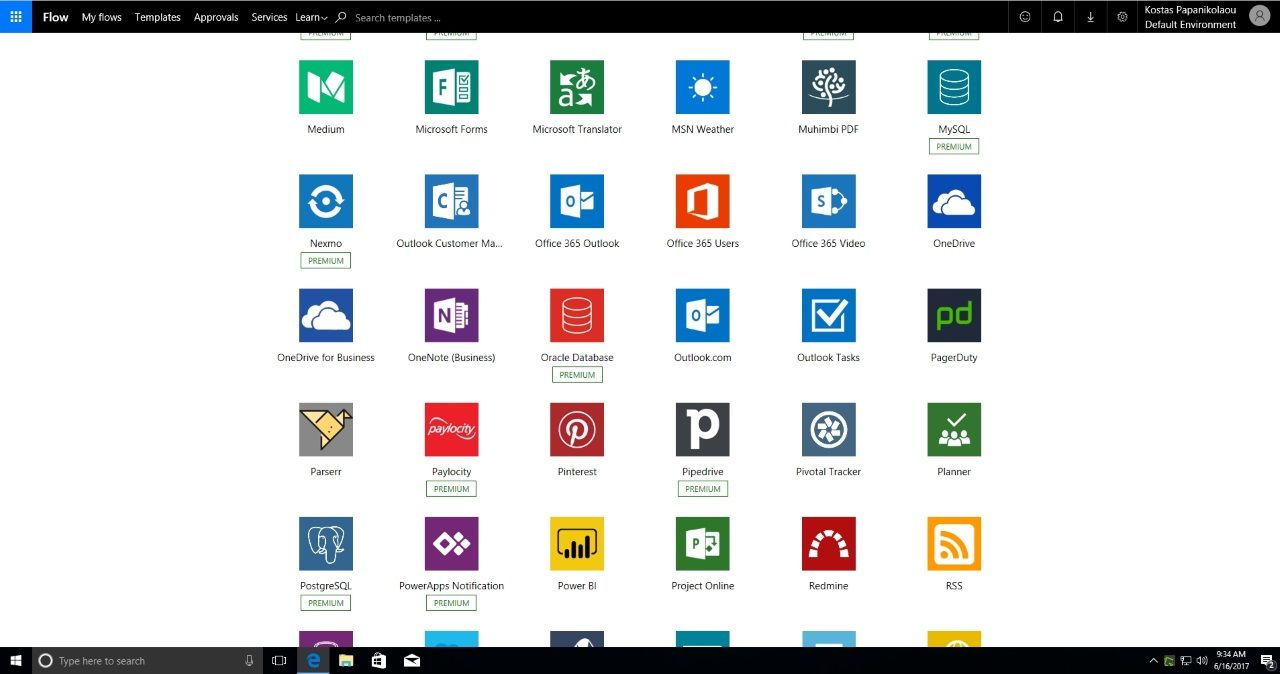Image resolution: width=1280 pixels, height=674 pixels.
Task: Open the Outlook Tasks connector icon
Action: 829,315
